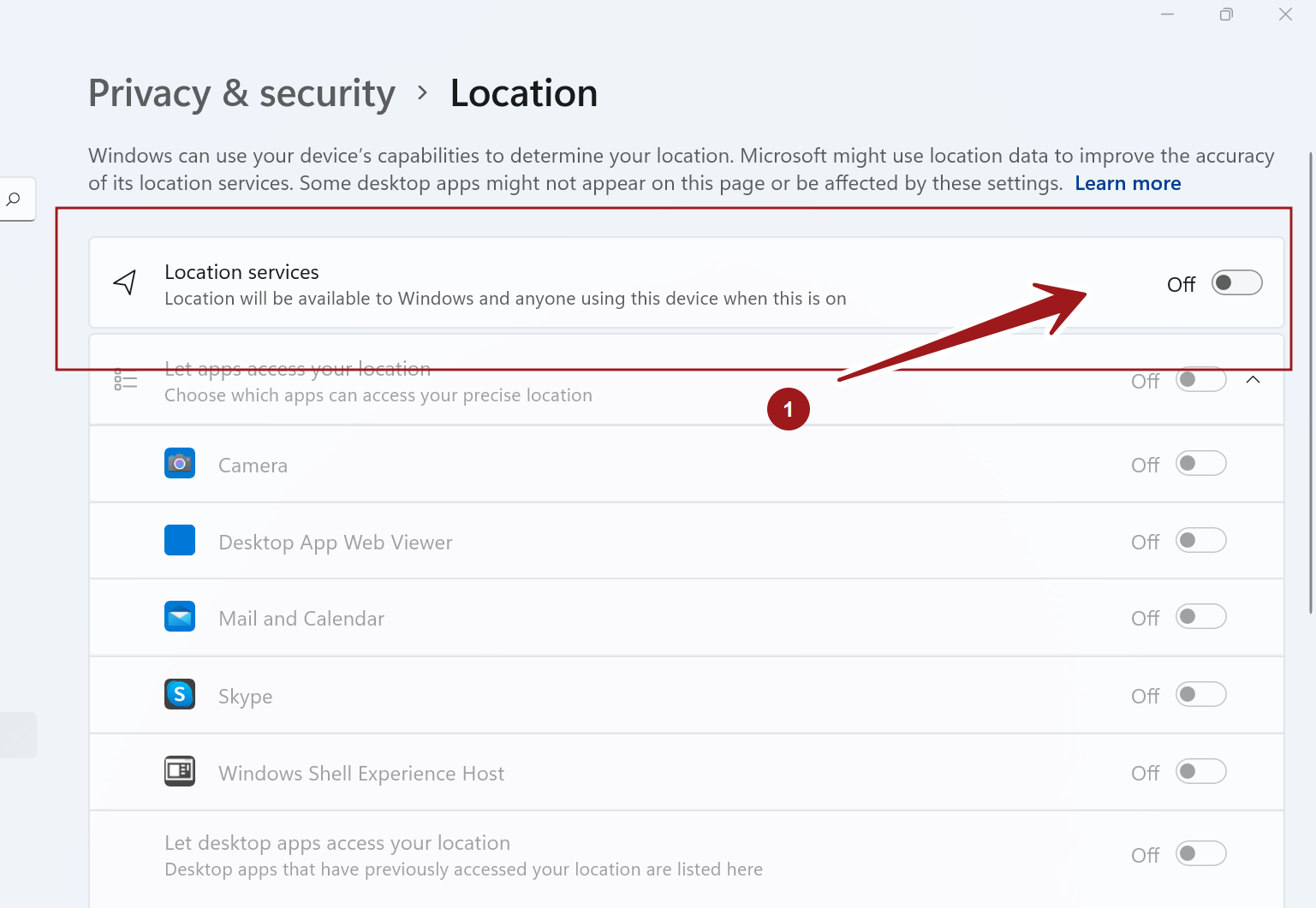Go back to Privacy & security breadcrumb
Screen dimensions: 1316x908
coord(241,93)
